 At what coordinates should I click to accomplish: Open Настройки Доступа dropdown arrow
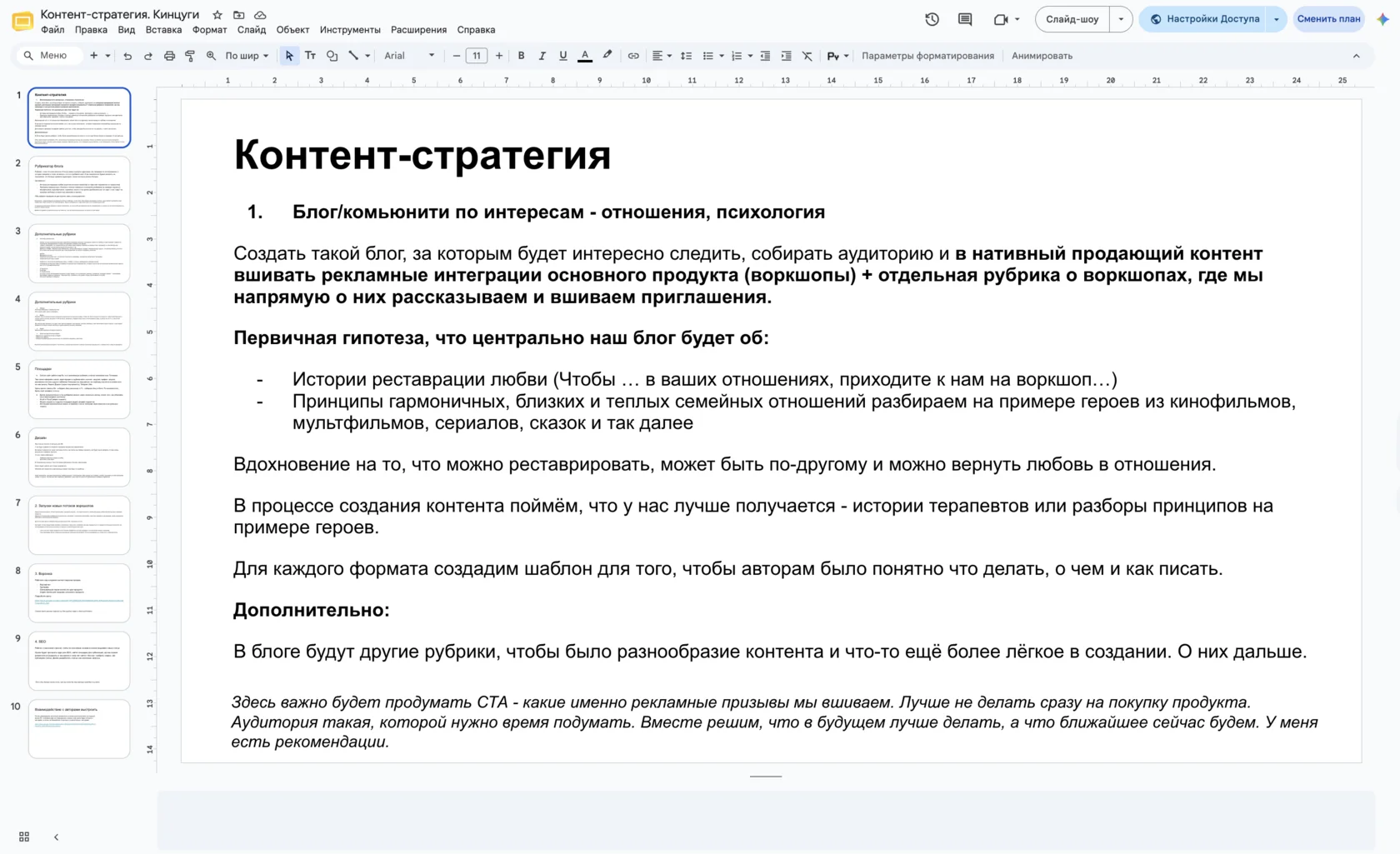(x=1277, y=19)
